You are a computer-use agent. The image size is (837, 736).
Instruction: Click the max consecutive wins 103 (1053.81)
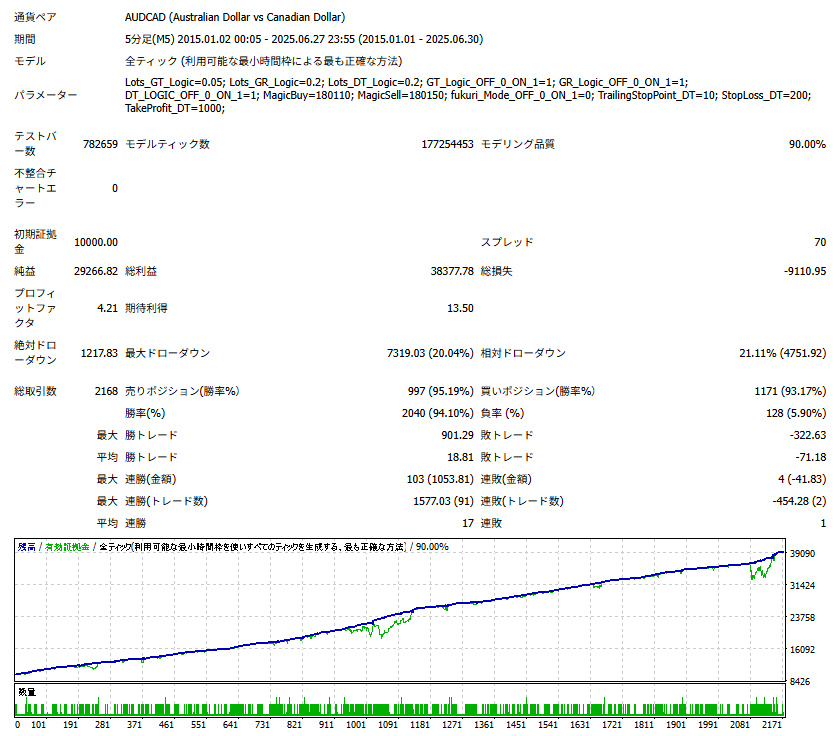click(440, 479)
